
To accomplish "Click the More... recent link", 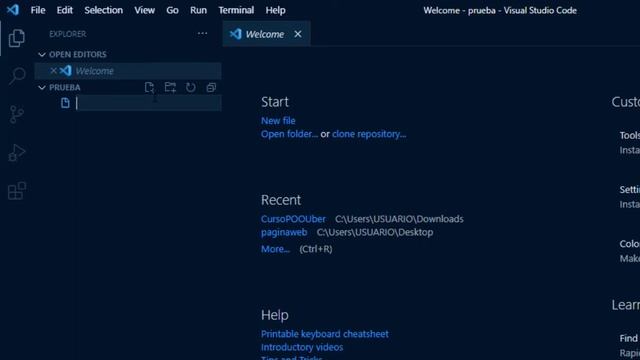I will (x=276, y=249).
